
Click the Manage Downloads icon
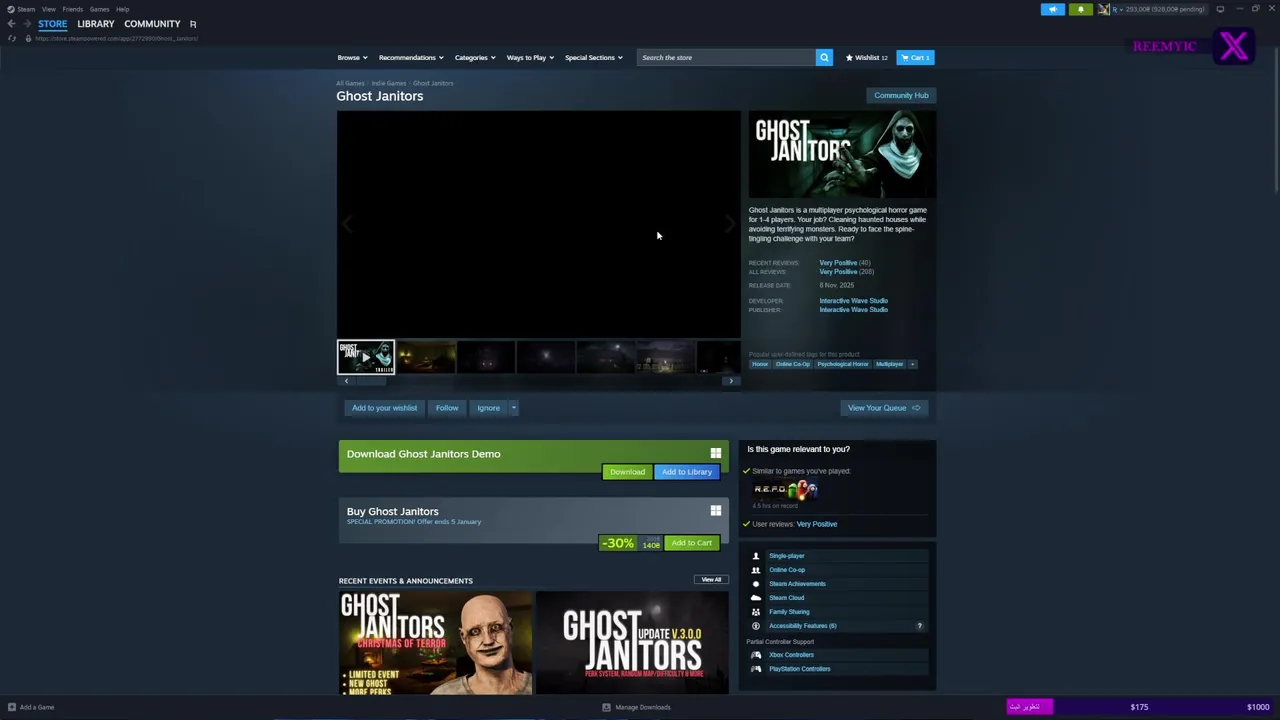[x=606, y=707]
